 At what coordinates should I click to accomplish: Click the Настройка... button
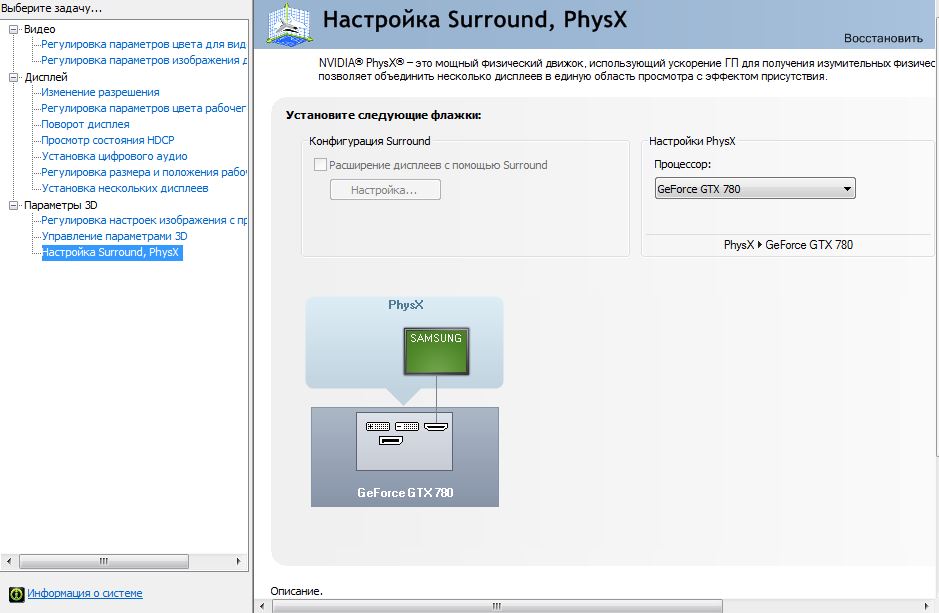(385, 190)
